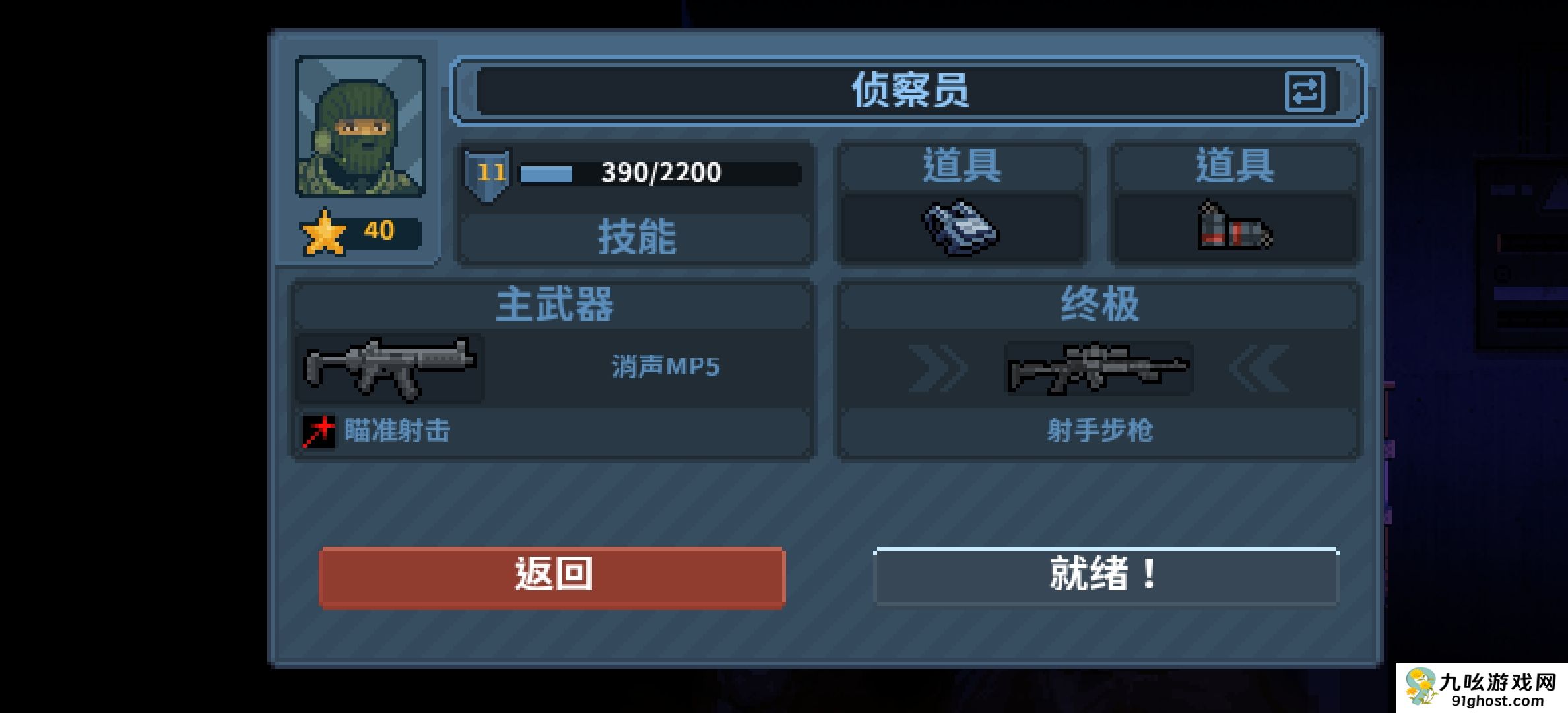The height and width of the screenshot is (713, 1568).
Task: Choose the silenced MP5 weapon image
Action: pos(390,368)
